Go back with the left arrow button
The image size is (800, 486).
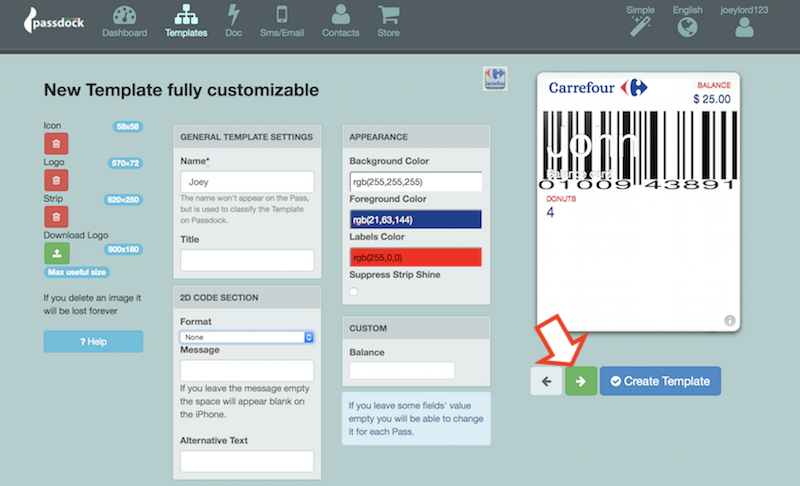(546, 381)
